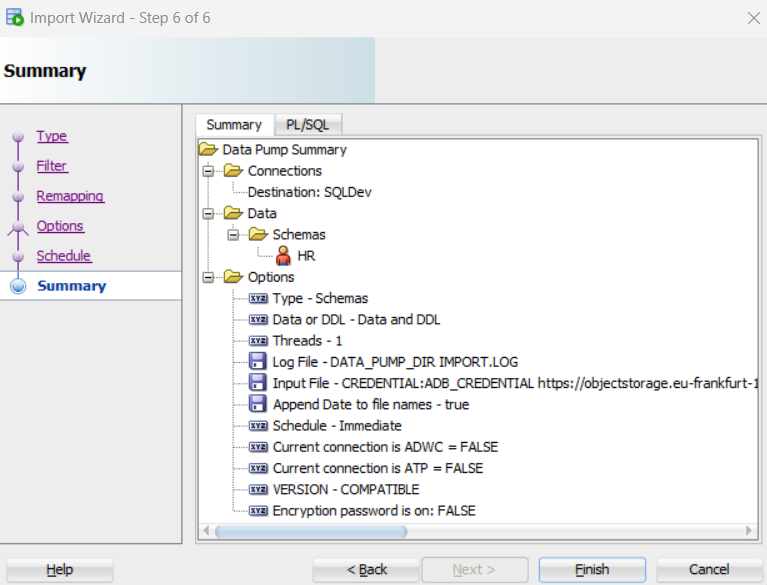Click the Summary step bullet in sidebar
Screen dimensions: 767x585
tap(18, 286)
